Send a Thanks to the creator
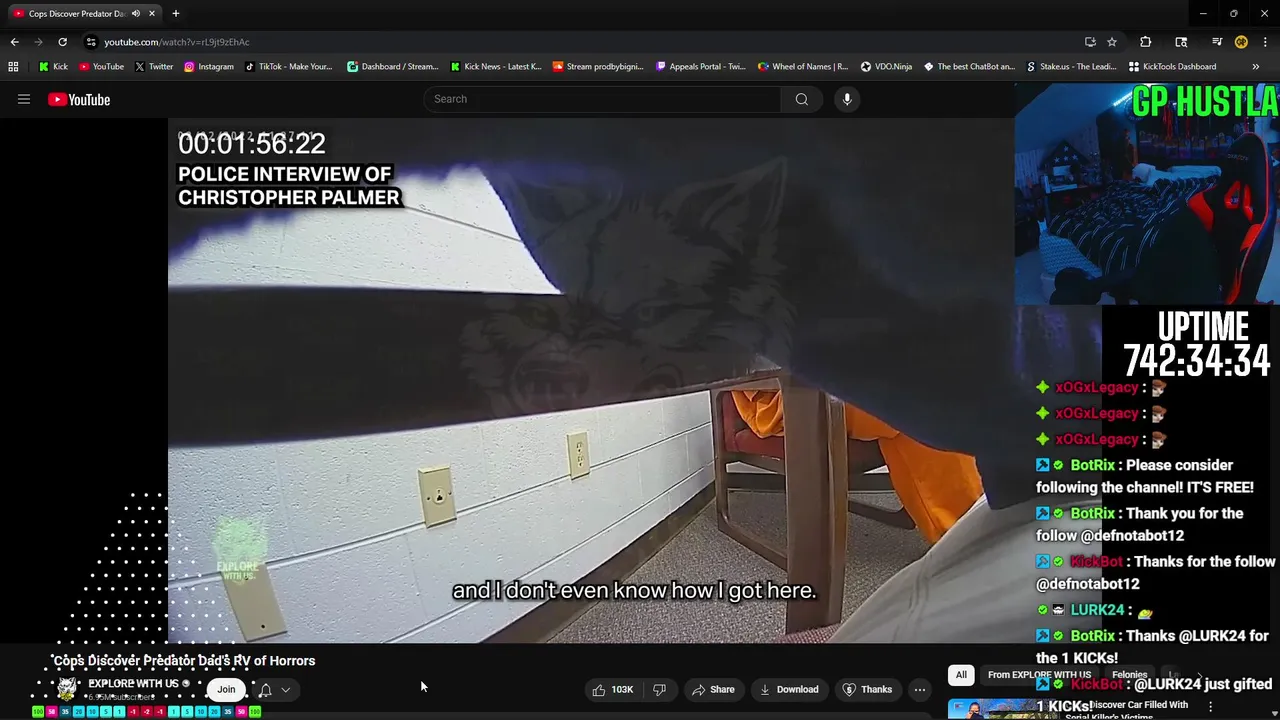This screenshot has height=720, width=1280. pos(867,689)
